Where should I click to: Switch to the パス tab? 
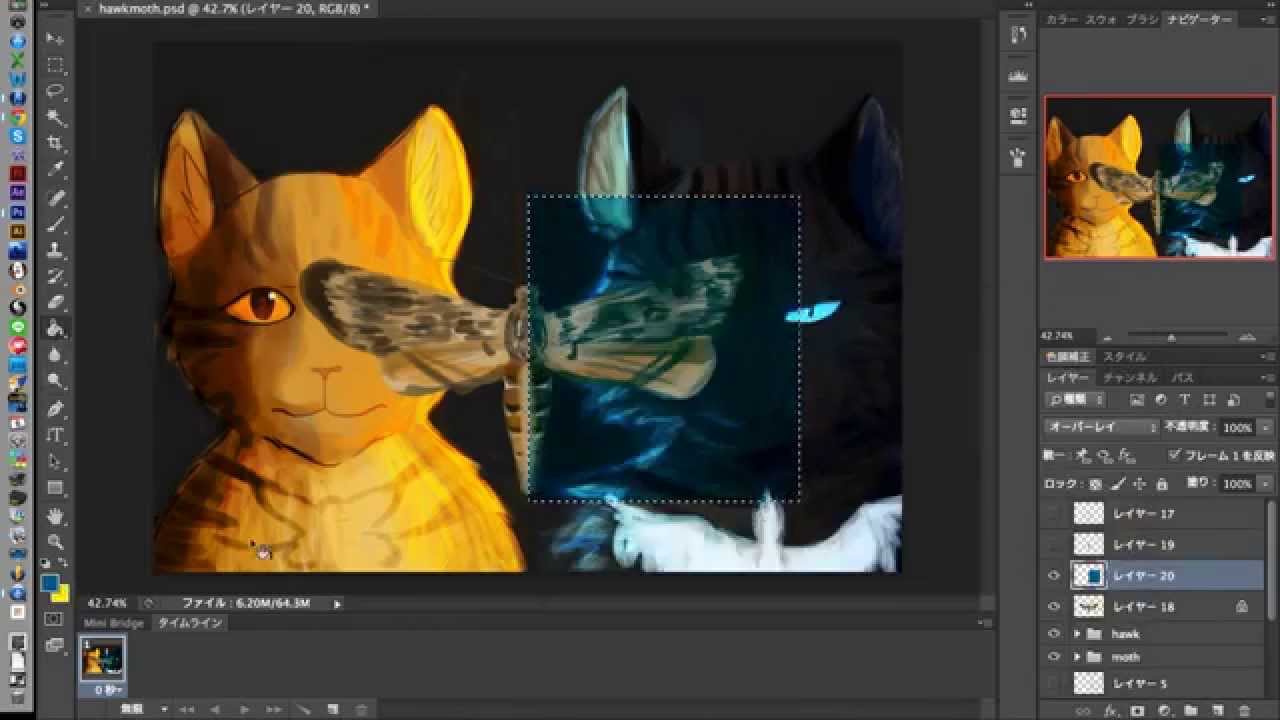[x=1183, y=378]
